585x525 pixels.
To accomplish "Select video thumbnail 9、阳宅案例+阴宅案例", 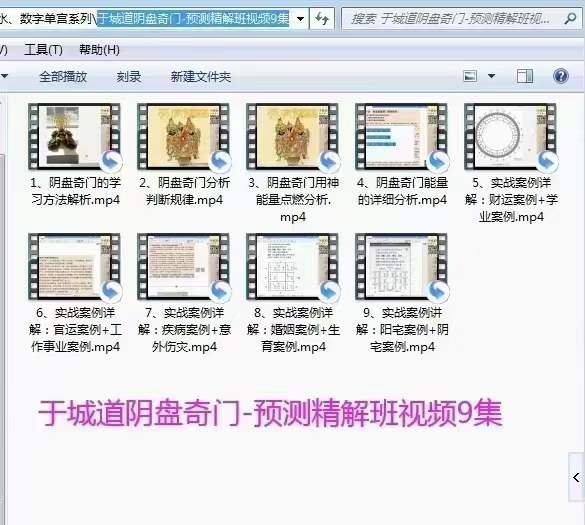I will pyautogui.click(x=402, y=266).
